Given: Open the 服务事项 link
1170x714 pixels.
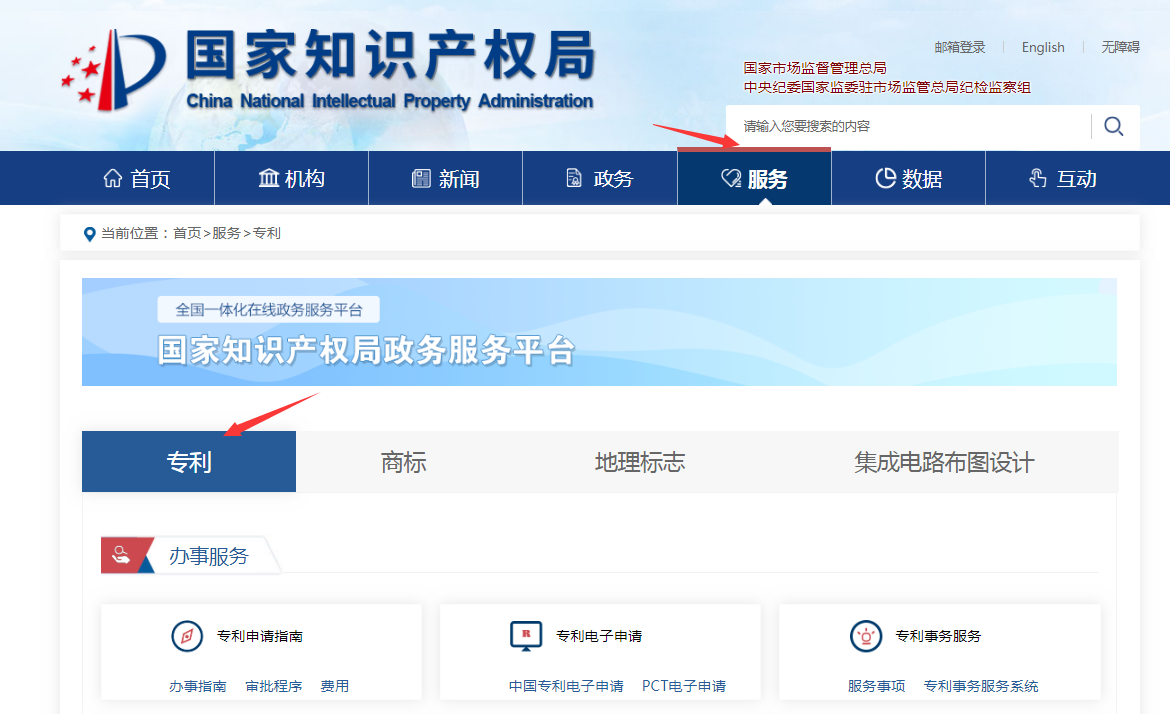Looking at the screenshot, I should point(877,686).
